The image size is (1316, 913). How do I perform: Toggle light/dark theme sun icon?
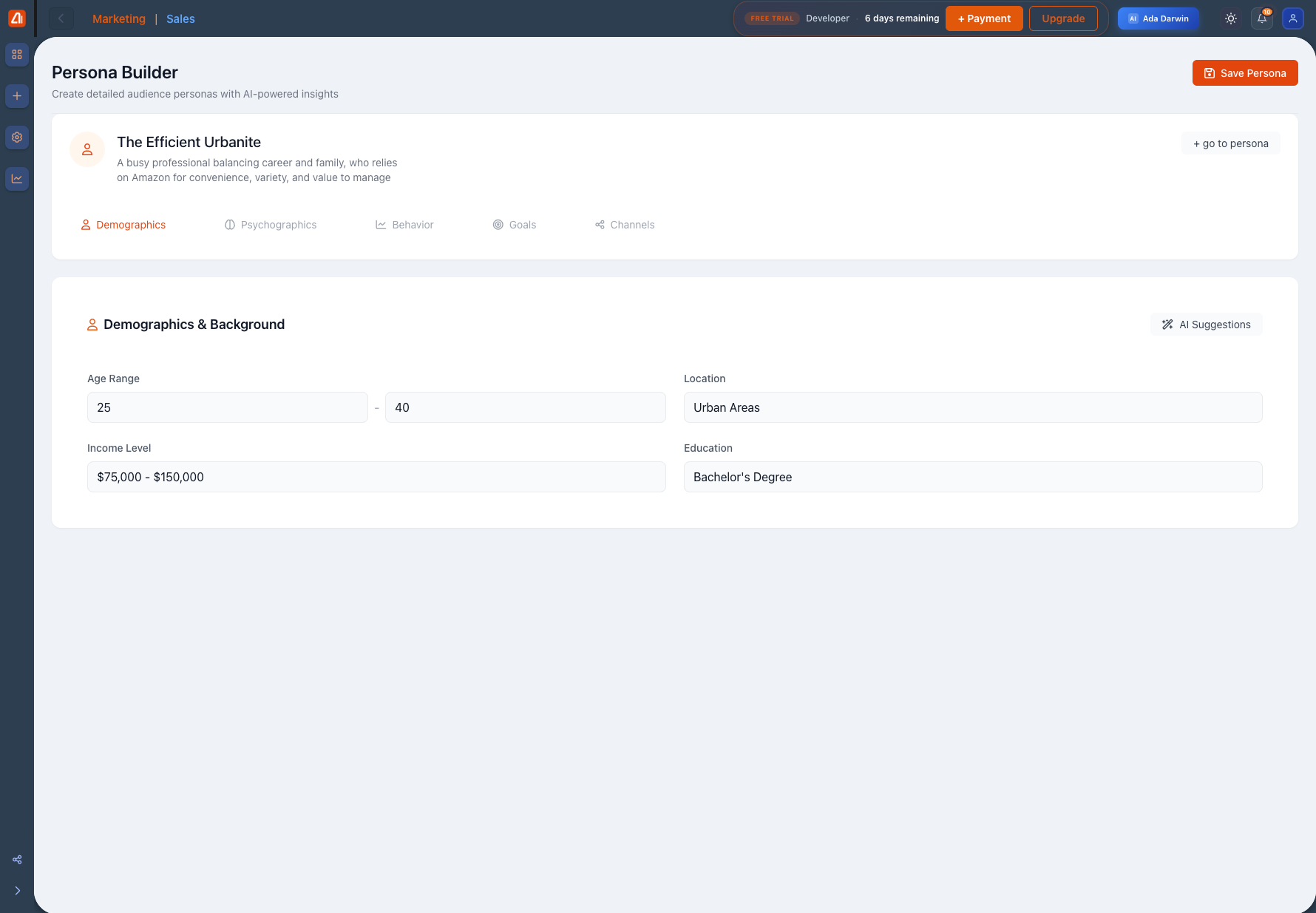coord(1231,18)
